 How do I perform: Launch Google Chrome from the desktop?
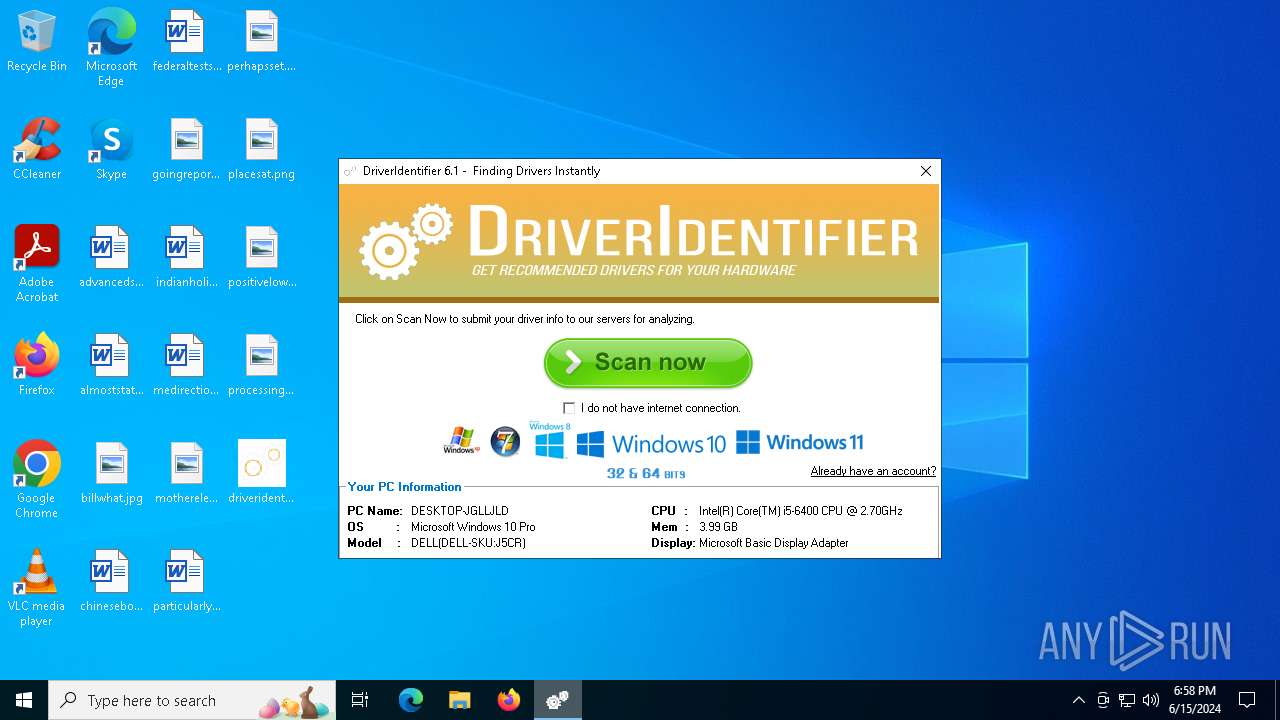(37, 480)
